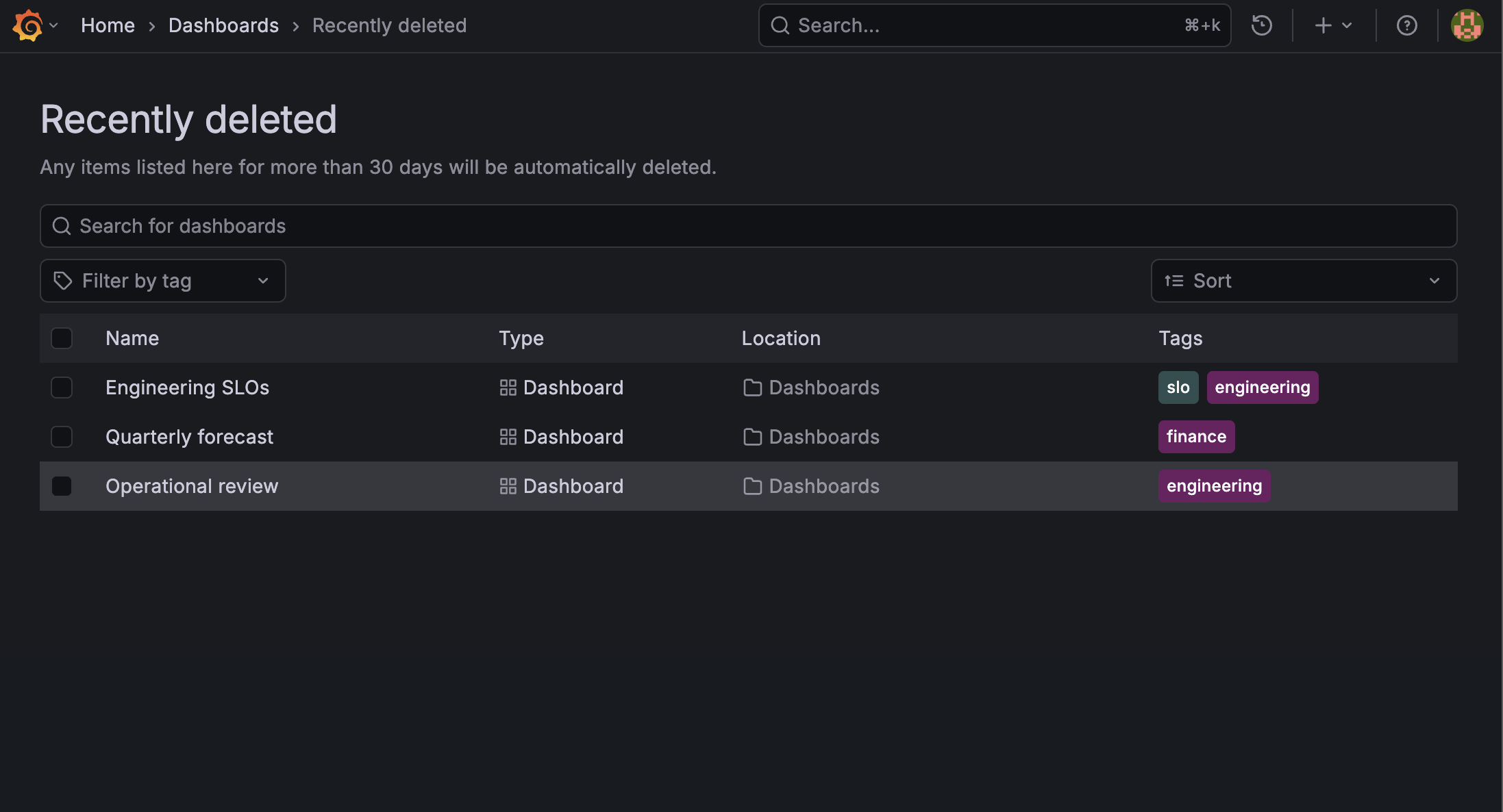Image resolution: width=1503 pixels, height=812 pixels.
Task: Navigate to Dashboards breadcrumb item
Action: point(223,25)
